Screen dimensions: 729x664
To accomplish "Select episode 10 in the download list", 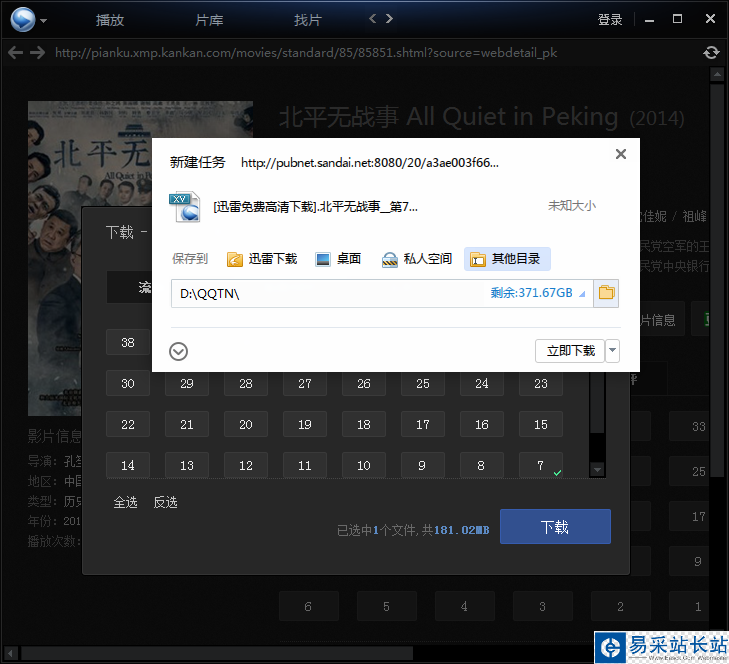I will pos(364,465).
